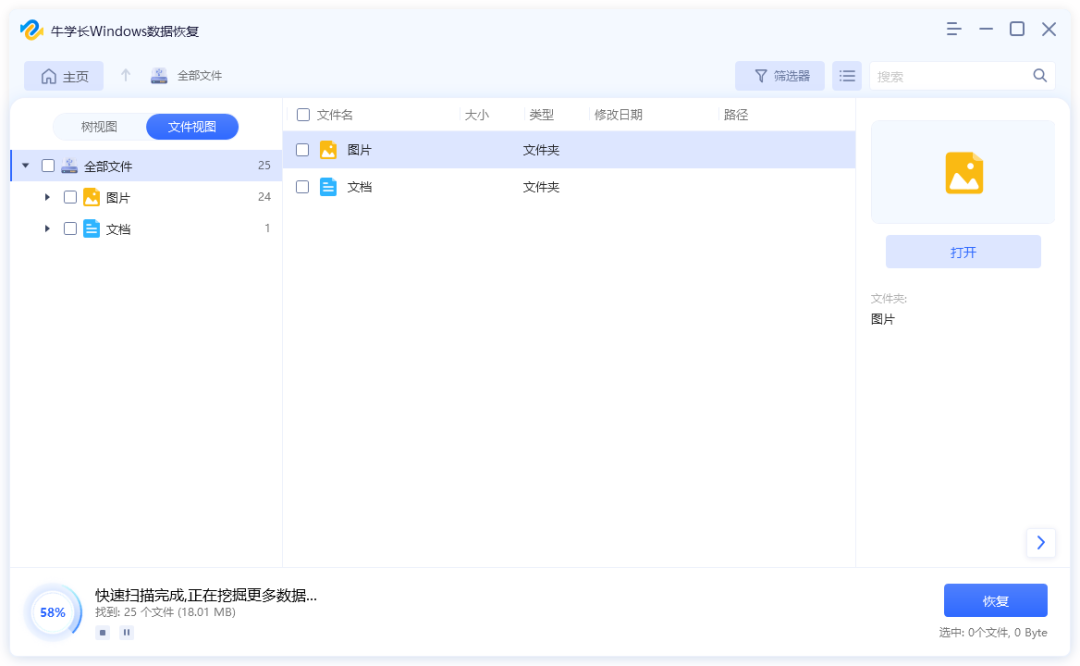The height and width of the screenshot is (666, 1080).
Task: Click the search magnifier icon
Action: click(1039, 76)
